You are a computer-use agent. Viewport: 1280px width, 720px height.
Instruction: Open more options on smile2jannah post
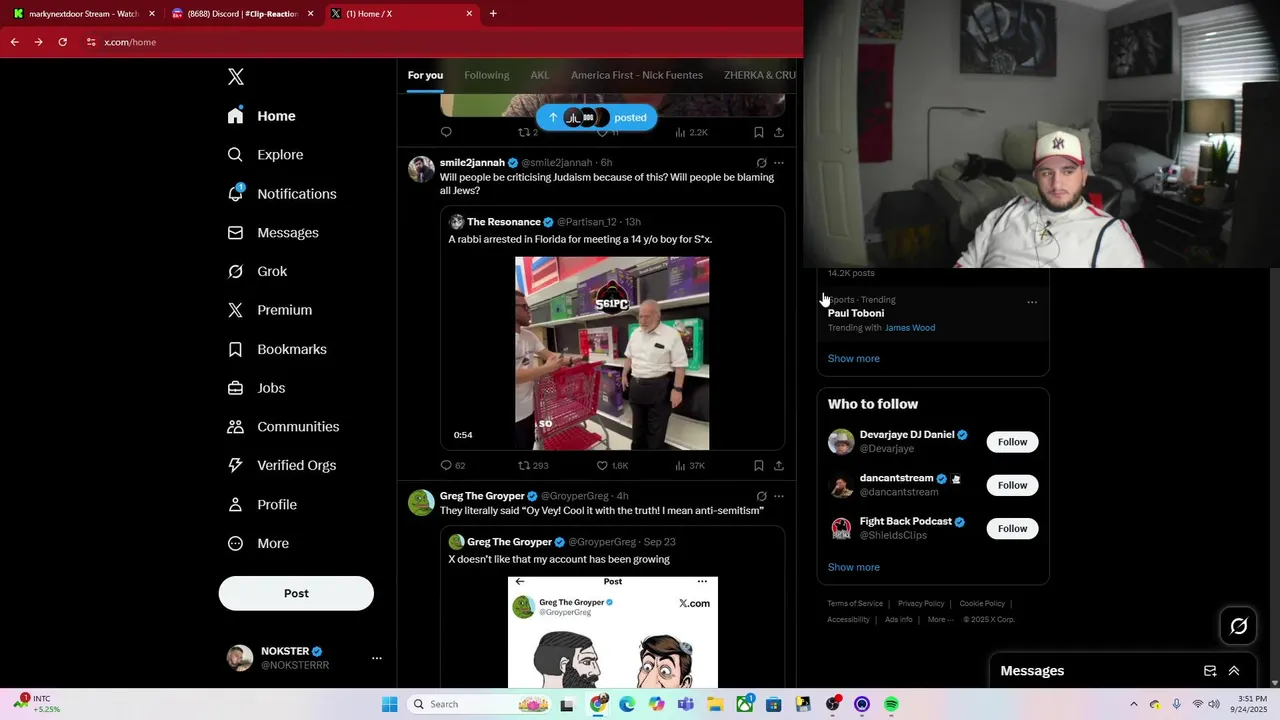tap(779, 162)
